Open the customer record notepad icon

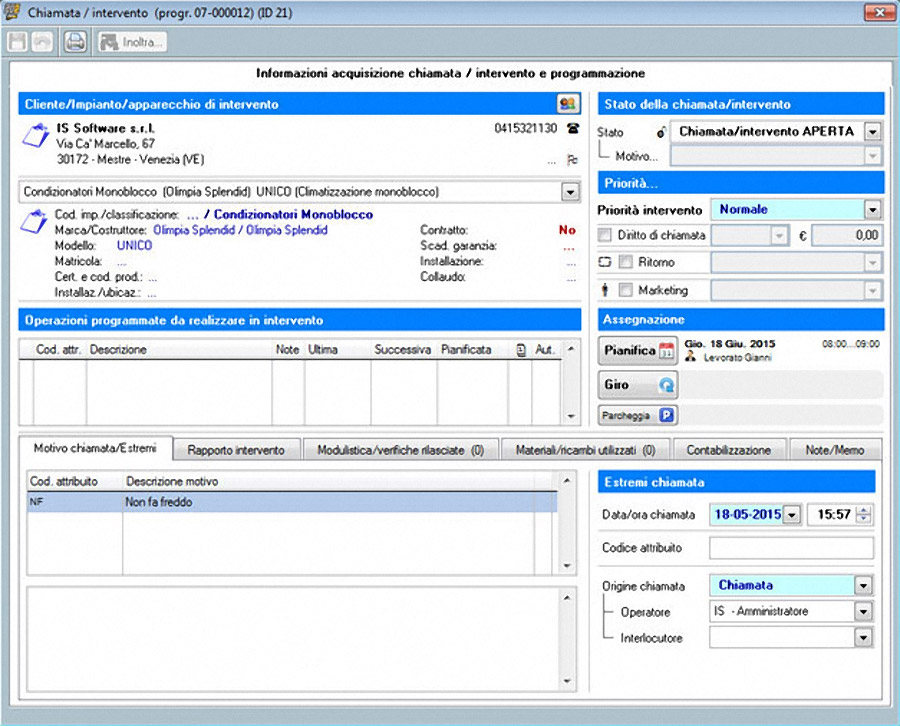tap(35, 135)
